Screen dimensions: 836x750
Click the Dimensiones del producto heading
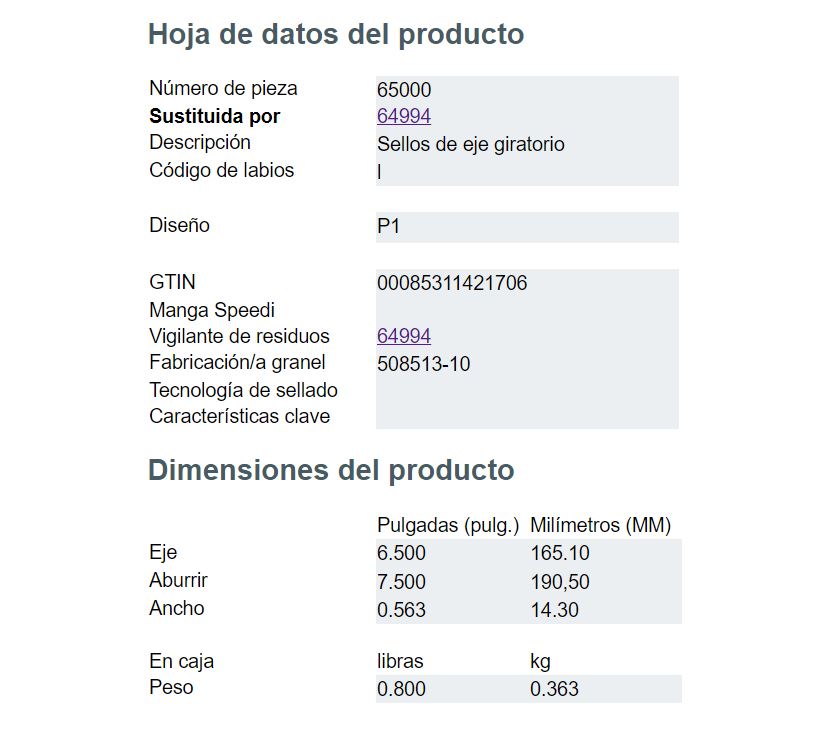[331, 470]
